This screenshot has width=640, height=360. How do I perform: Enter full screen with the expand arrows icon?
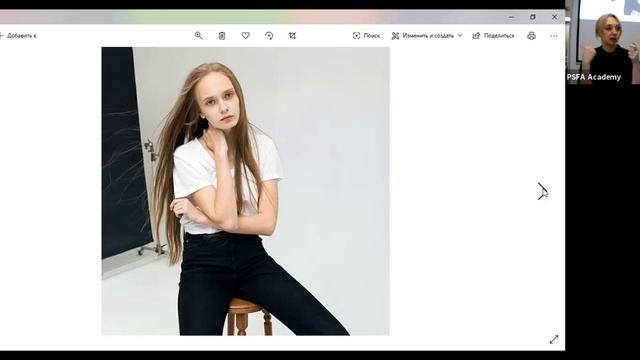tap(554, 339)
